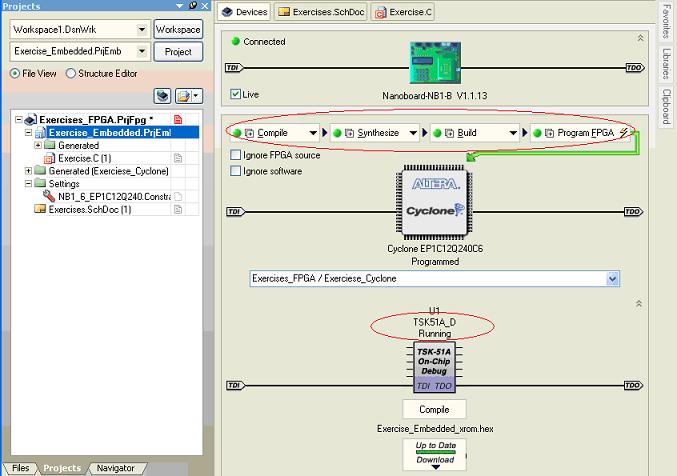Click the project view options icon button
Image resolution: width=677 pixels, height=476 pixels.
pos(188,96)
